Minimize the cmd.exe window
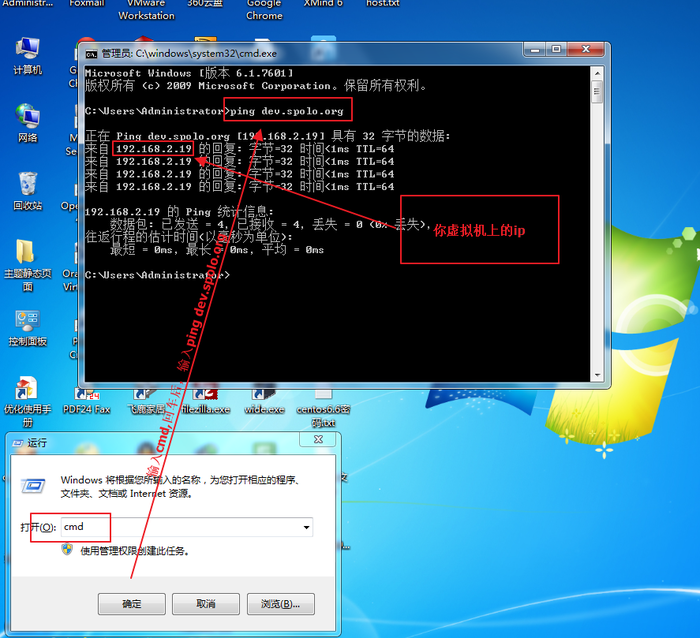The width and height of the screenshot is (700, 638). (534, 49)
